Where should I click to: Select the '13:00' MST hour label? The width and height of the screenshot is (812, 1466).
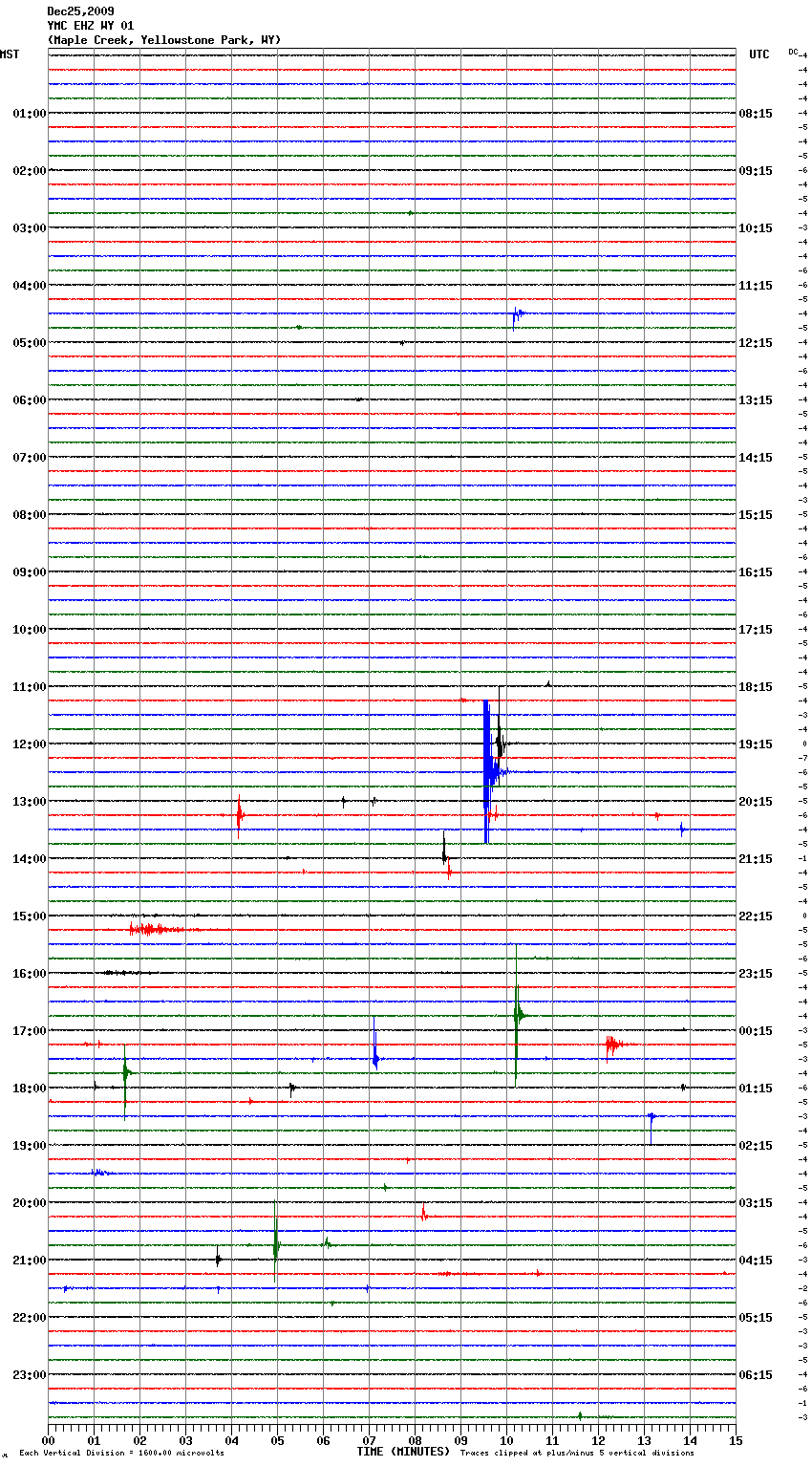point(30,802)
